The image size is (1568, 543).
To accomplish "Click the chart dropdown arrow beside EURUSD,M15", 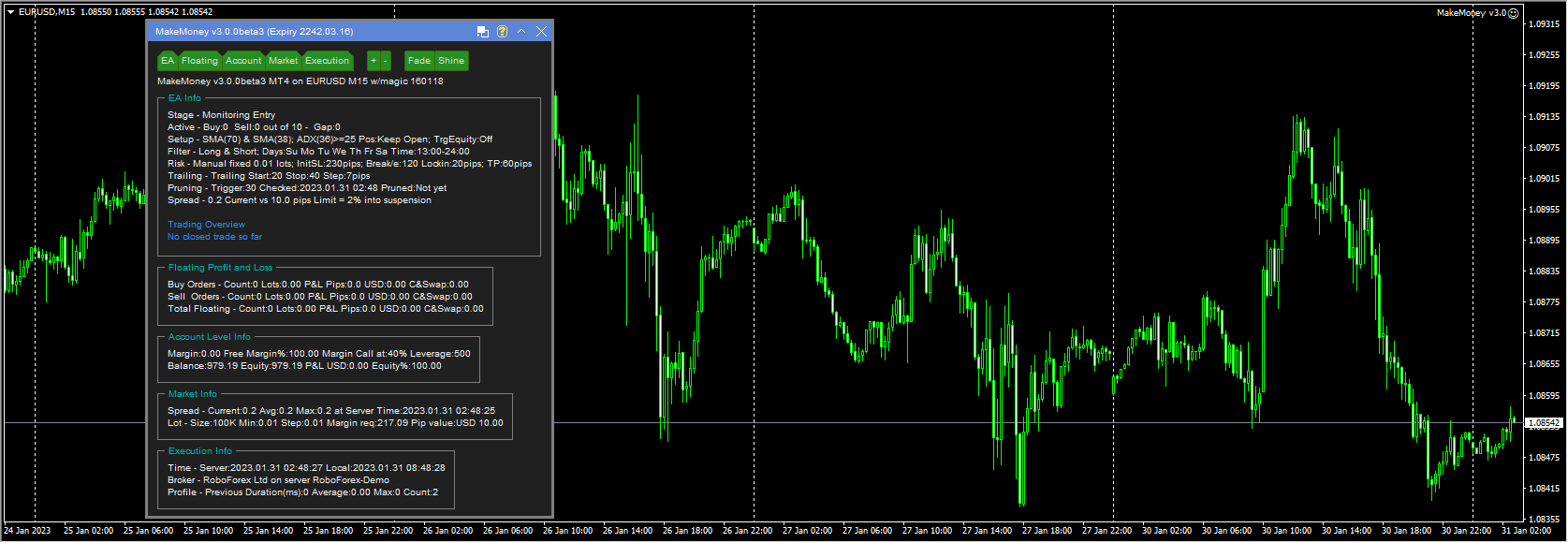I will pos(10,12).
